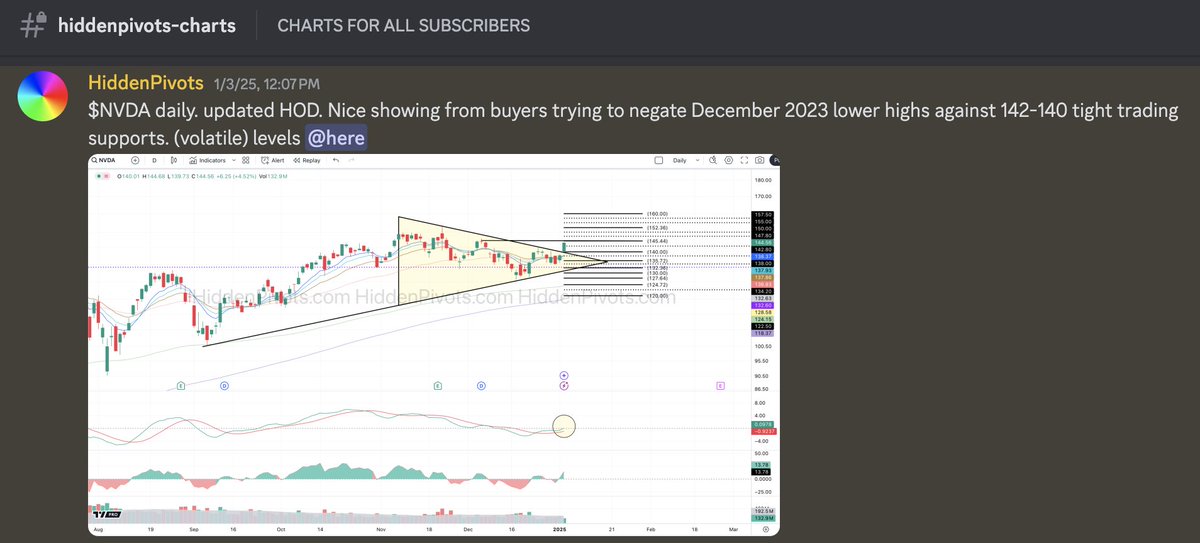Expand the chevron beside Daily
The width and height of the screenshot is (1200, 543).
(697, 160)
